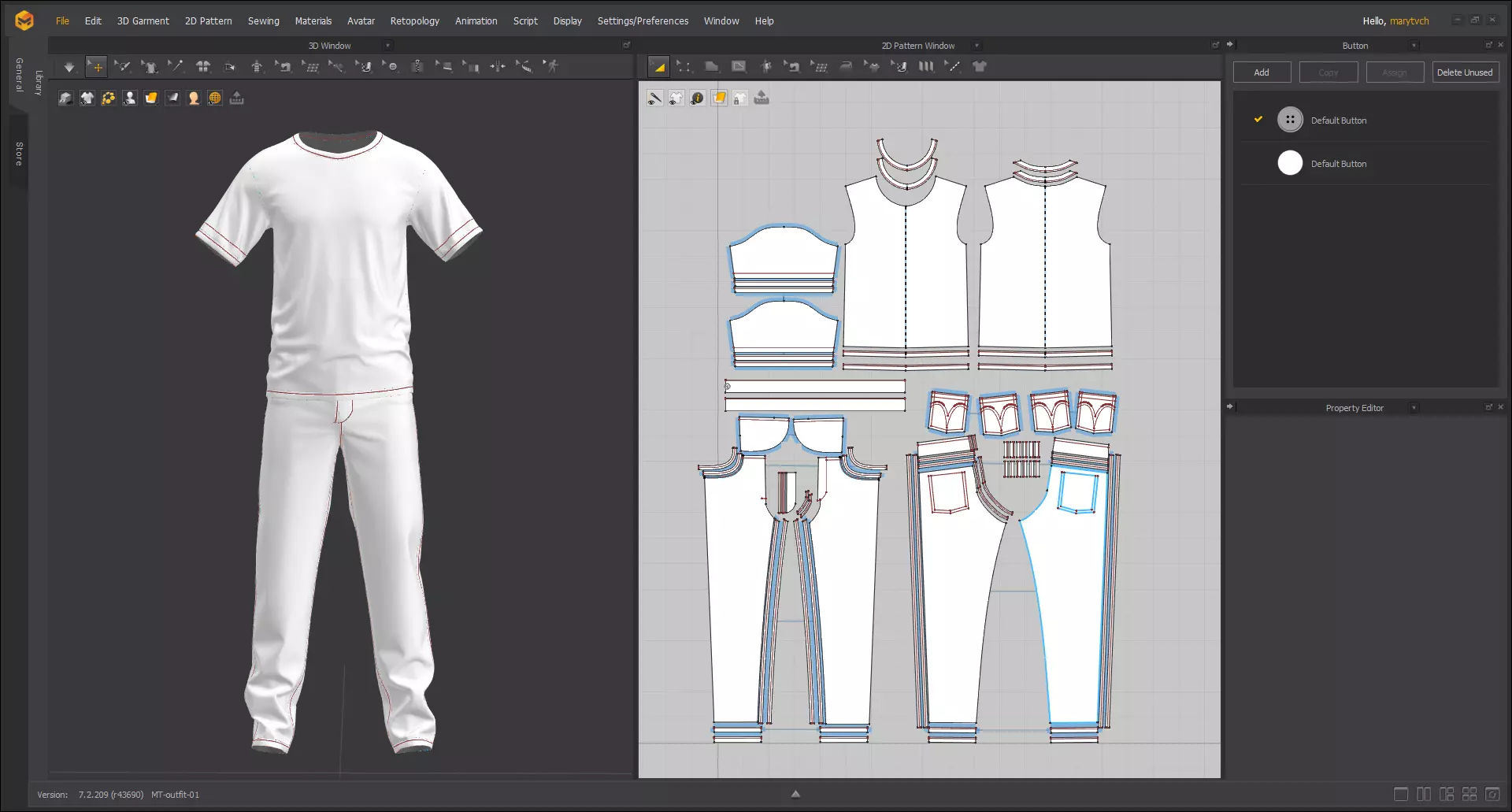Screen dimensions: 1512x812
Task: Open the Library side tab
Action: (39, 83)
